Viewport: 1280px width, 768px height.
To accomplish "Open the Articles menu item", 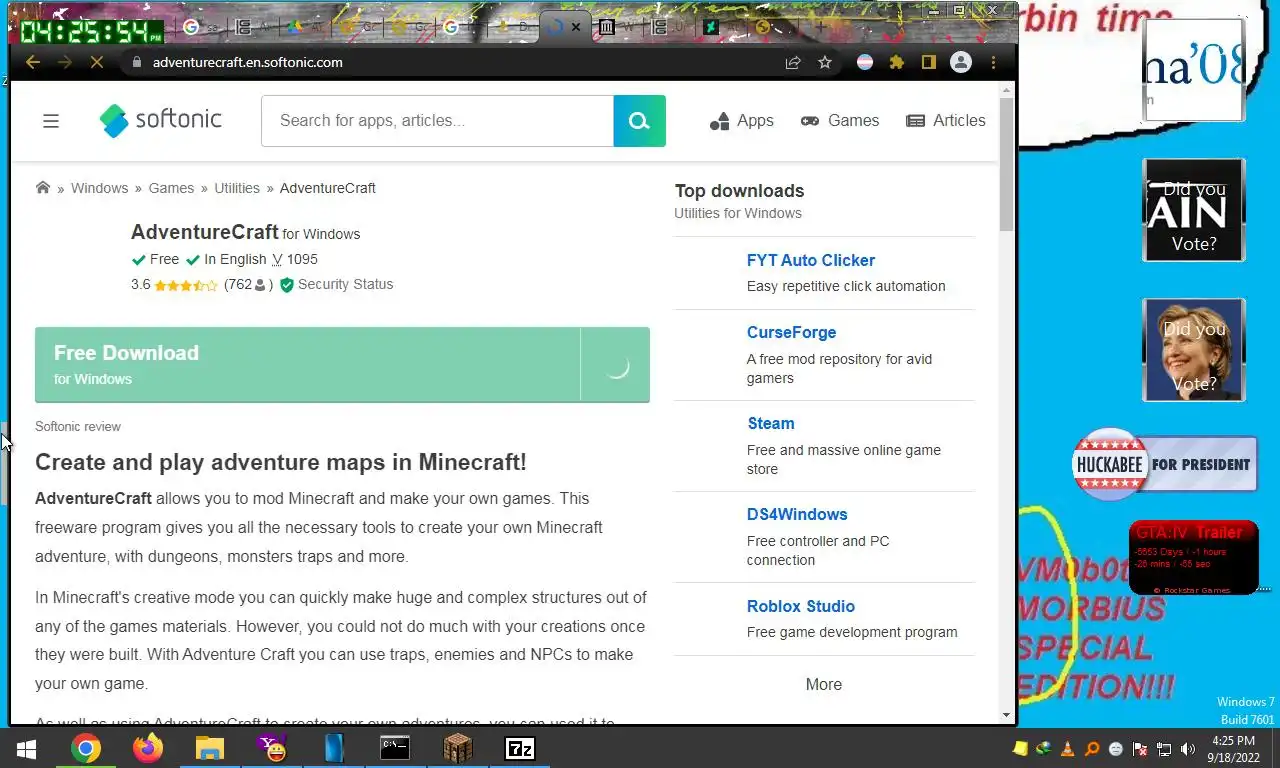I will pos(946,121).
